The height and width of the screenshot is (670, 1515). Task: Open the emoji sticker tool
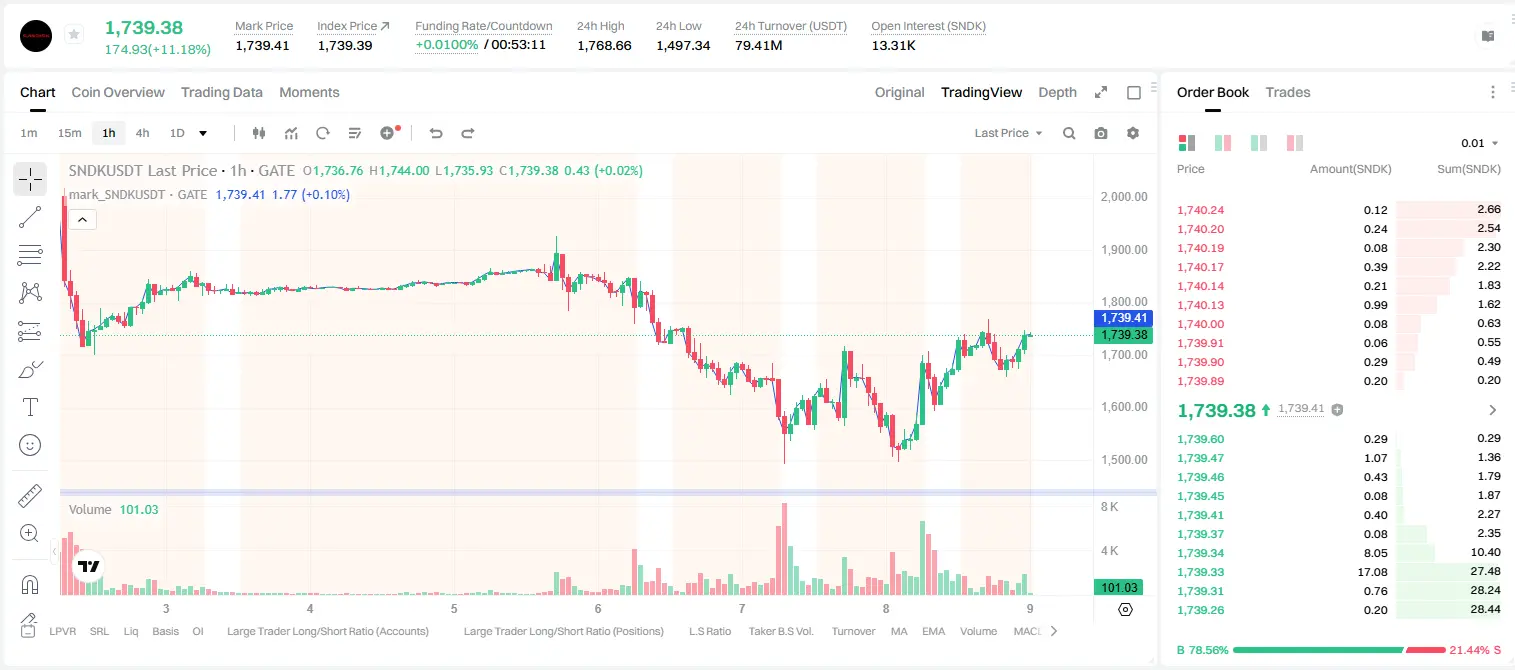click(x=30, y=445)
